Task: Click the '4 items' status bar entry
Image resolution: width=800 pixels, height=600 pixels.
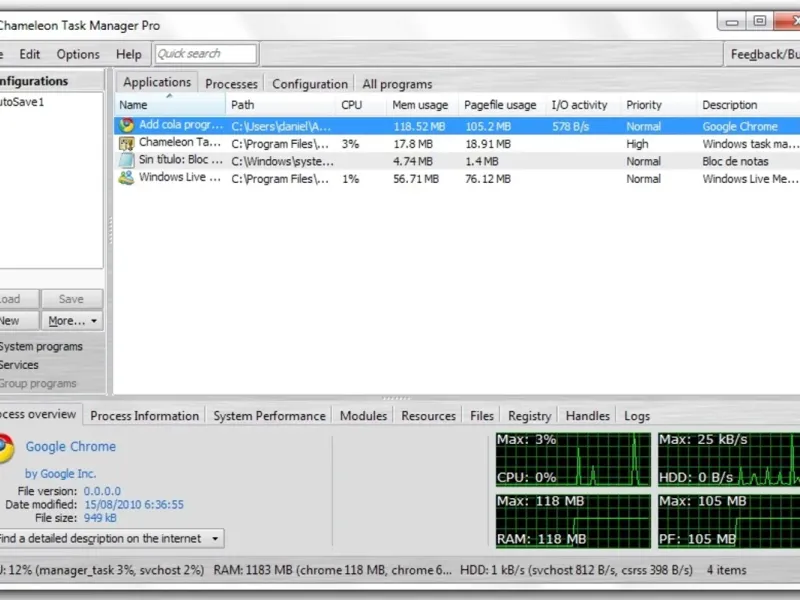Action: pyautogui.click(x=726, y=570)
